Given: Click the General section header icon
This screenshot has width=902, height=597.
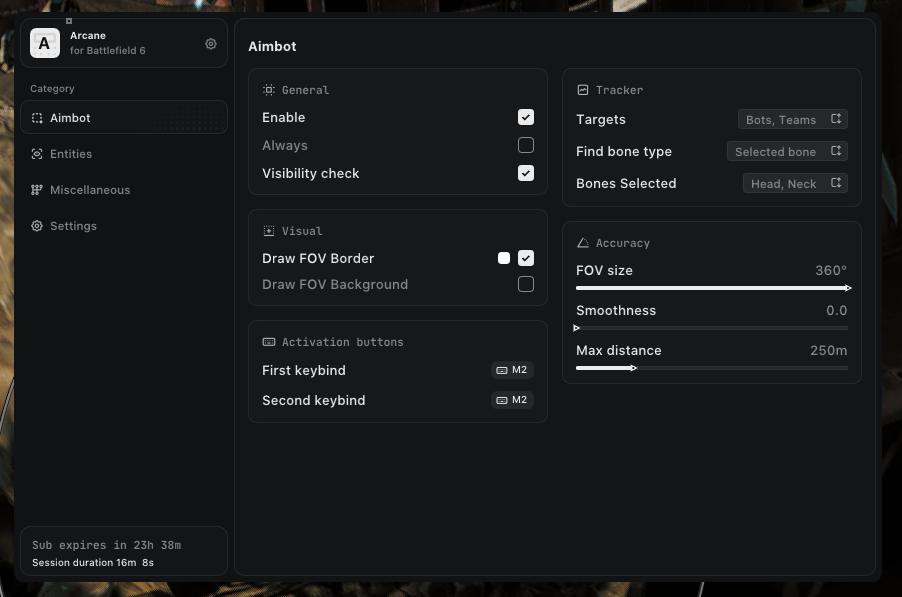Looking at the screenshot, I should click(x=269, y=90).
